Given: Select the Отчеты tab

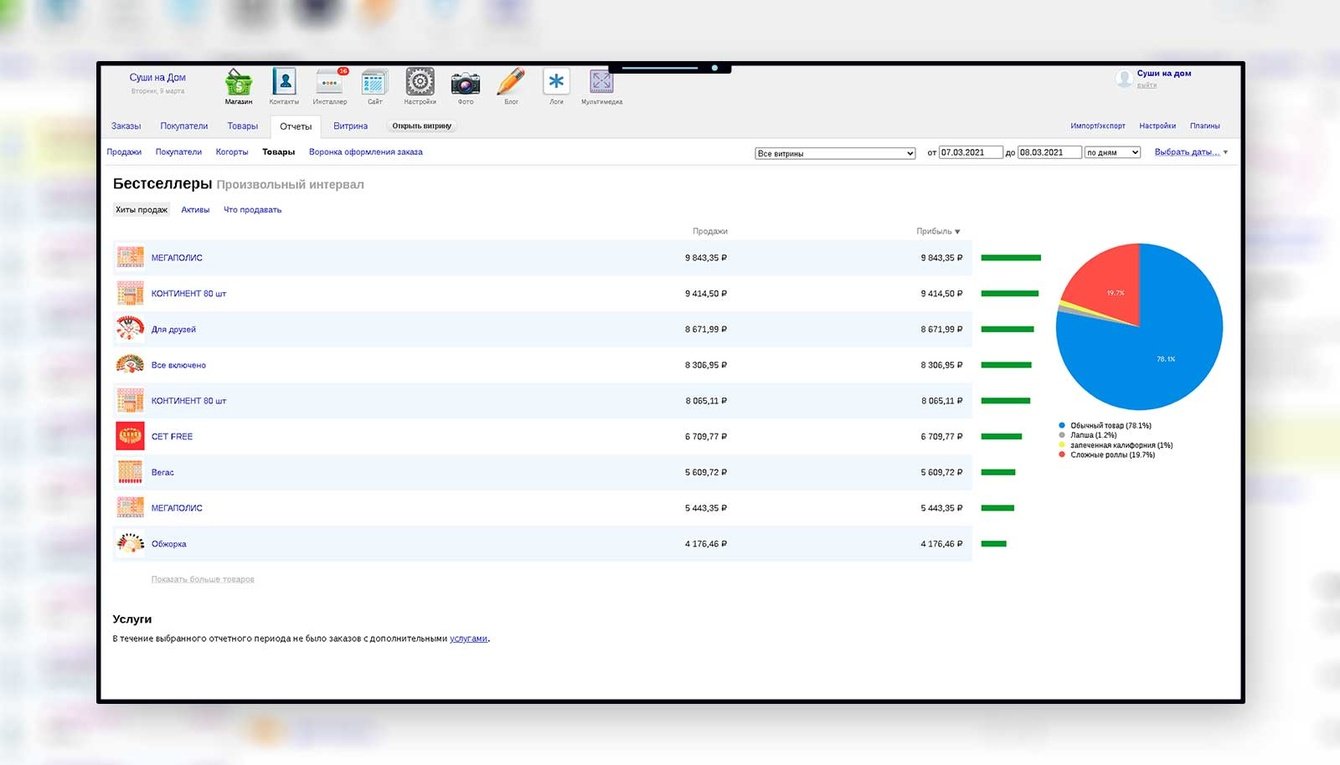Looking at the screenshot, I should 296,126.
